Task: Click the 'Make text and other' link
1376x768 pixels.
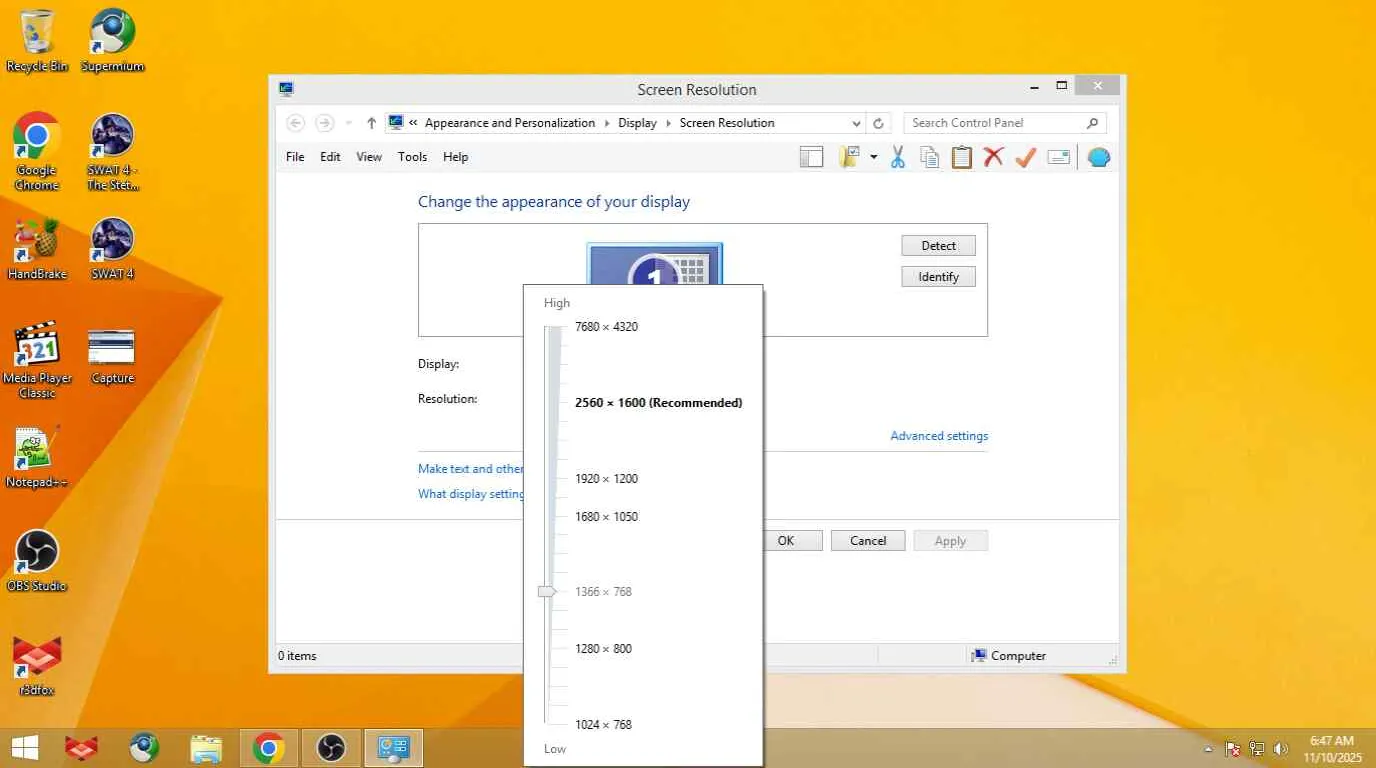Action: (471, 469)
